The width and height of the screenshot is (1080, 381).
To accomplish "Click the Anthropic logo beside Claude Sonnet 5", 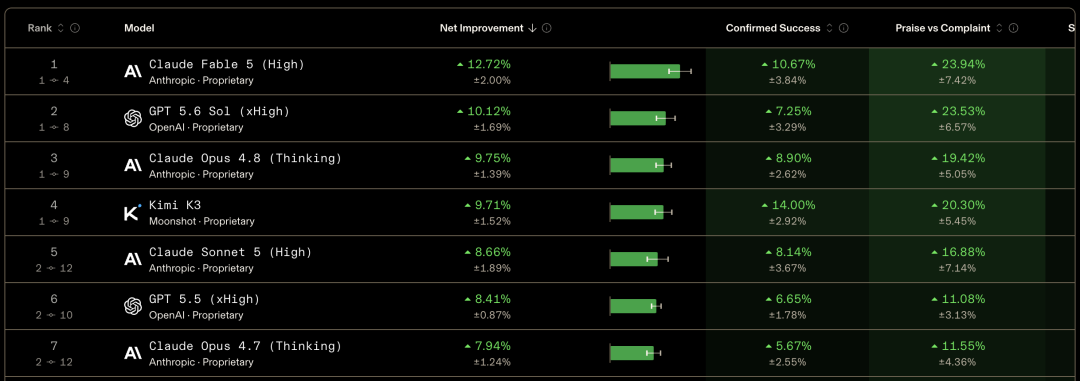I will tap(132, 259).
